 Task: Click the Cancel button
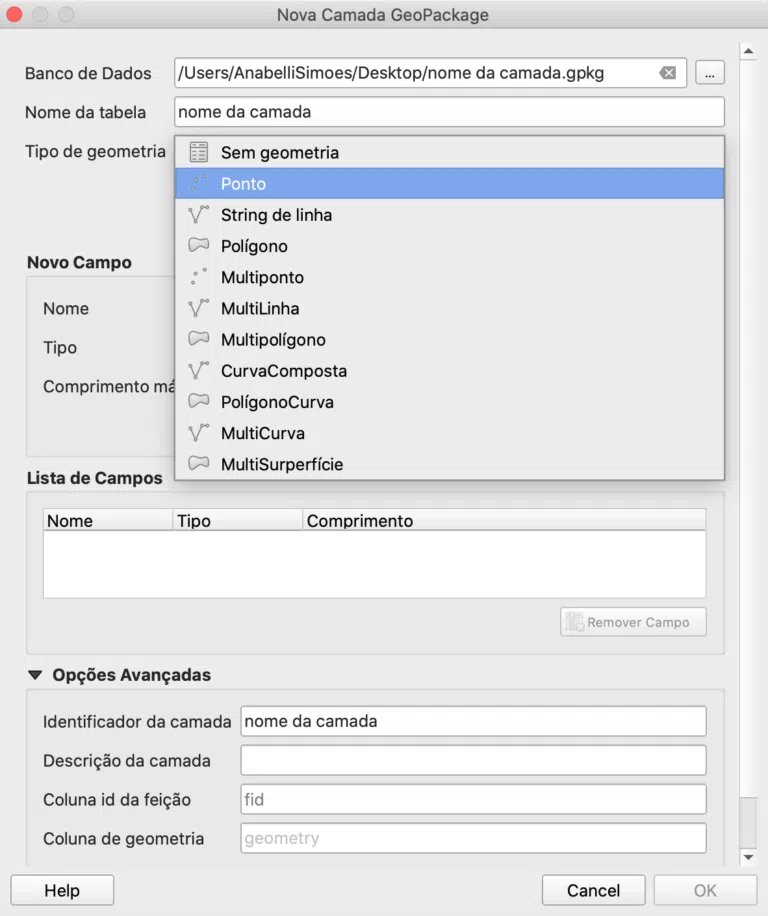tap(593, 890)
